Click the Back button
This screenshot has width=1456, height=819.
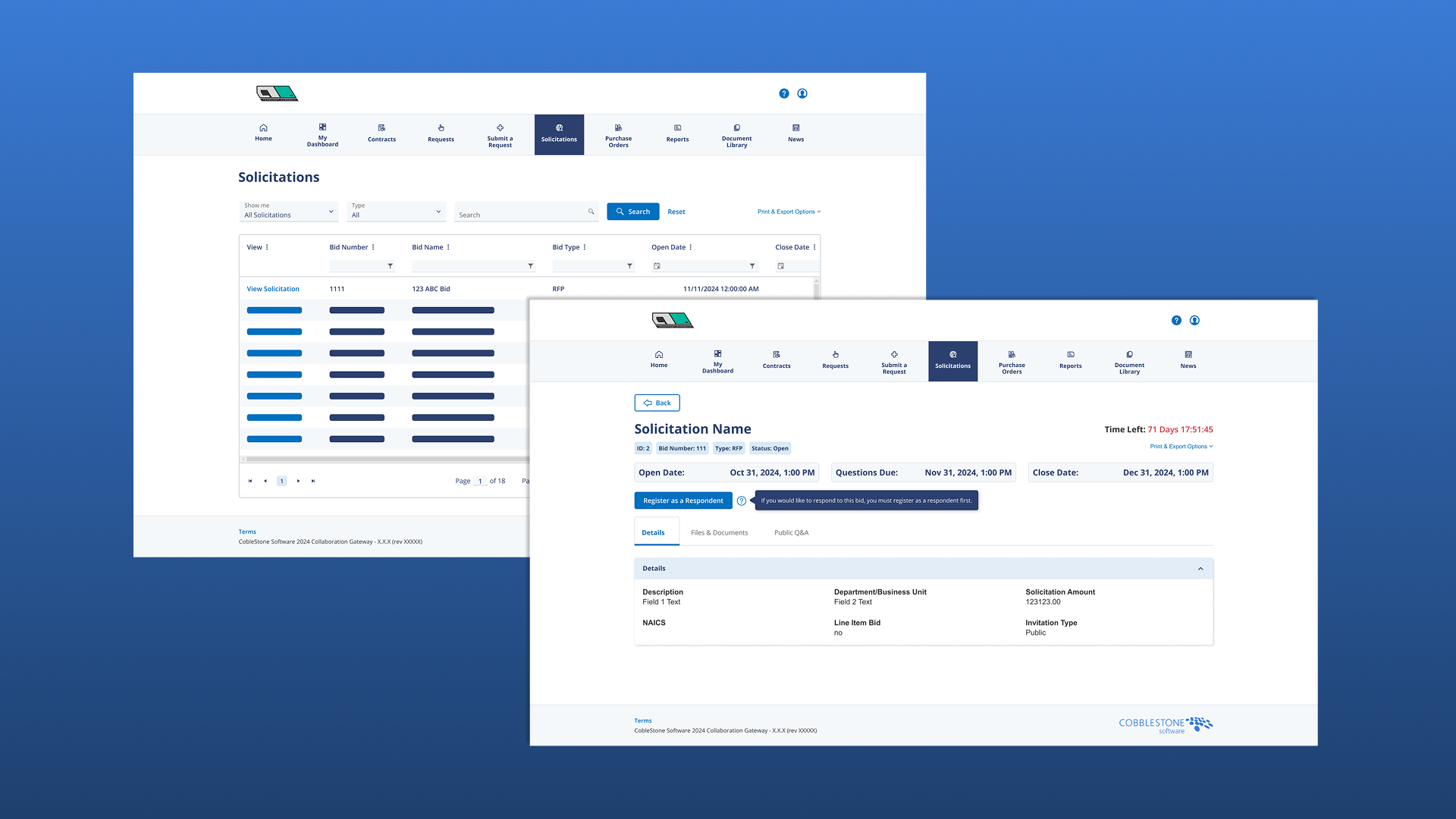[x=657, y=403]
